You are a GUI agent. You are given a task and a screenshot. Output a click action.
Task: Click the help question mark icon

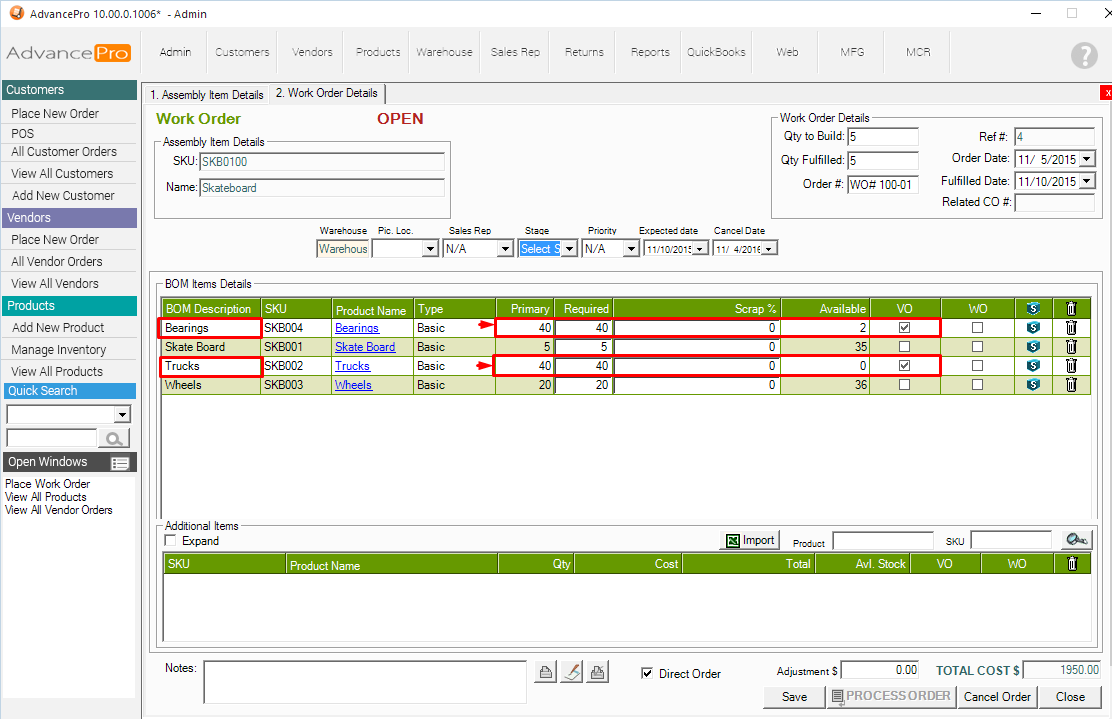tap(1084, 55)
